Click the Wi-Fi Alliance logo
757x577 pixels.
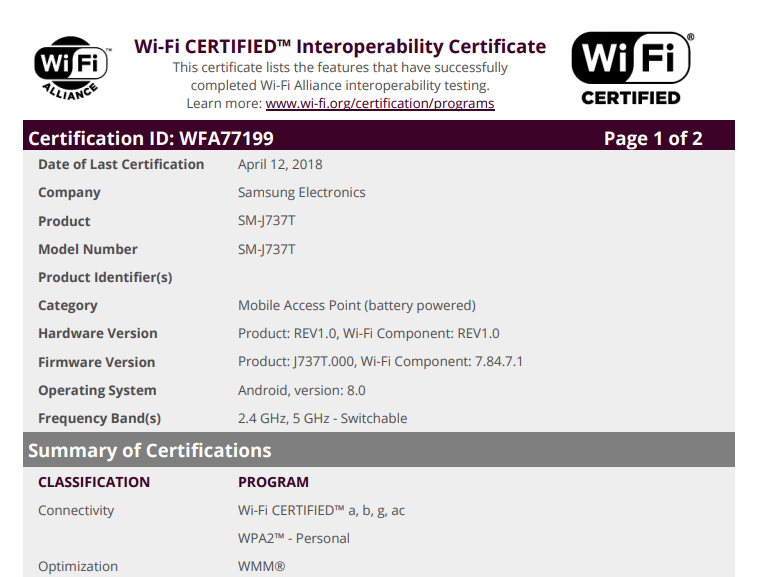[70, 68]
